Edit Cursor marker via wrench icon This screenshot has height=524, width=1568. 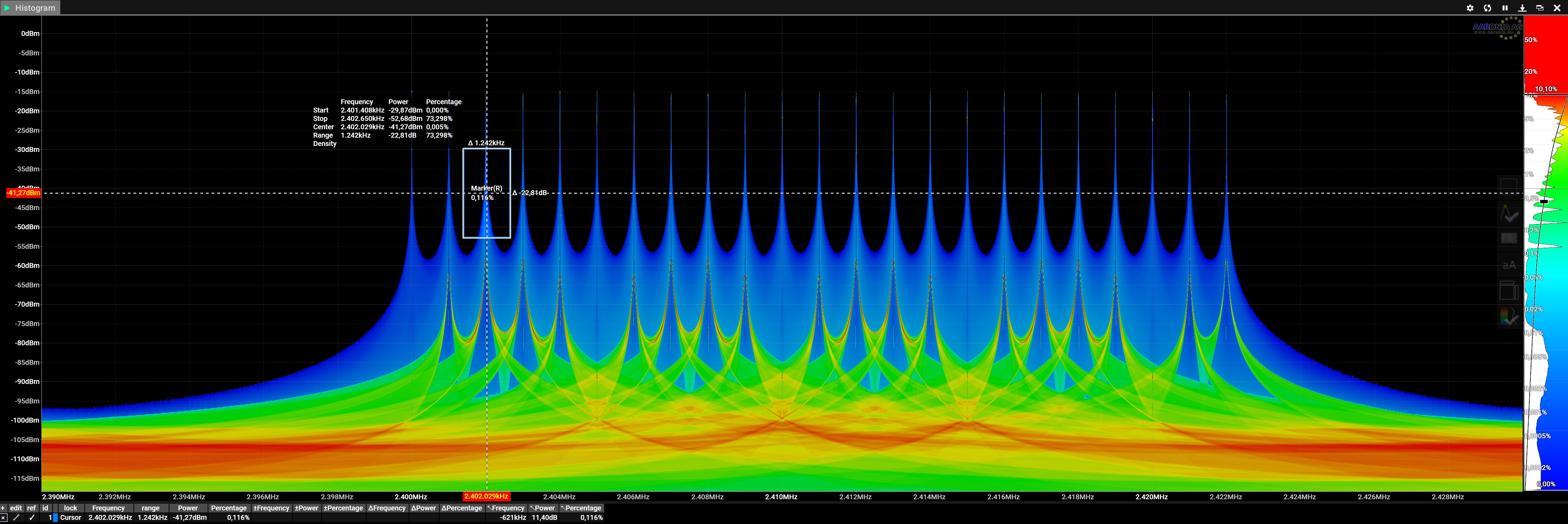(x=16, y=518)
